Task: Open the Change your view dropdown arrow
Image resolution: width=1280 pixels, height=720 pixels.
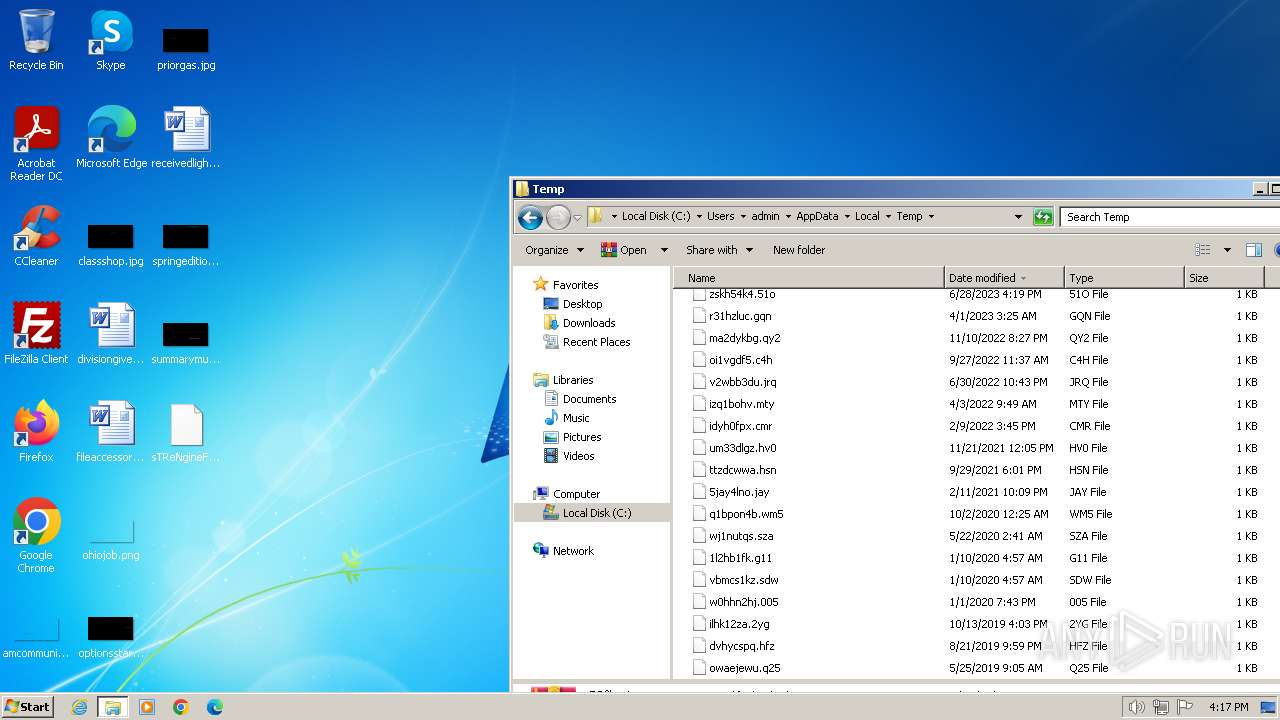Action: [1227, 250]
